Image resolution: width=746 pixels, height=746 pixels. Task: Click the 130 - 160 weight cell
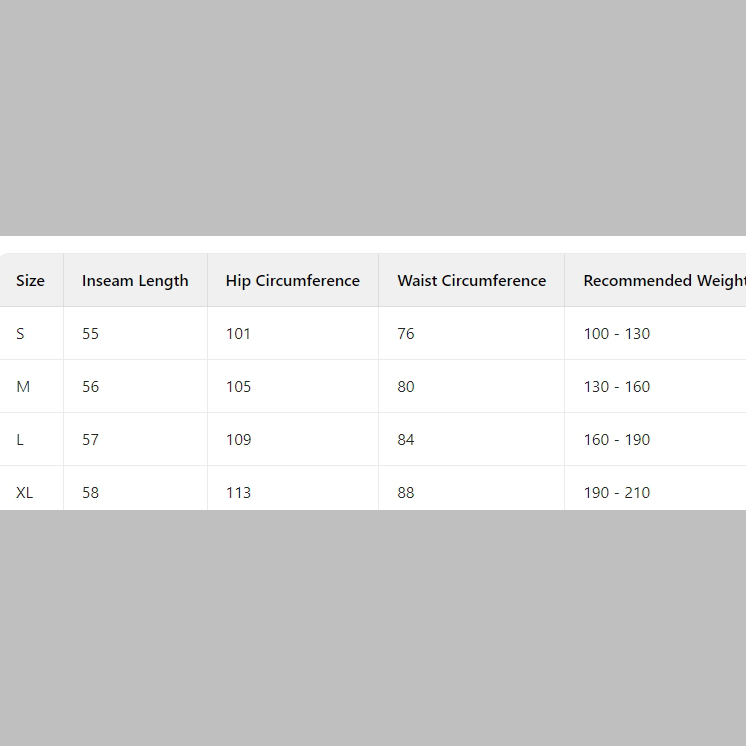point(616,387)
